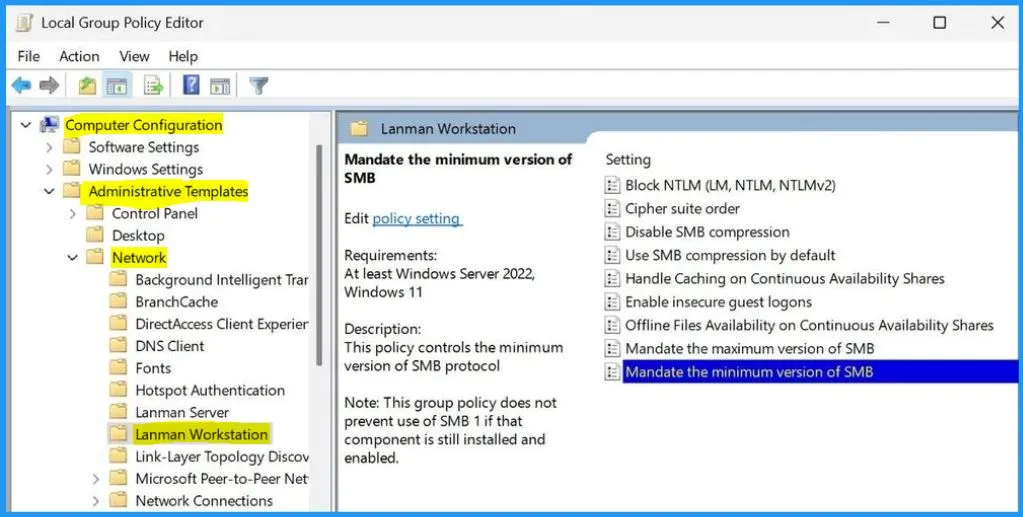1023x517 pixels.
Task: Click the tree pane vertical scrollbar
Action: pyautogui.click(x=320, y=255)
